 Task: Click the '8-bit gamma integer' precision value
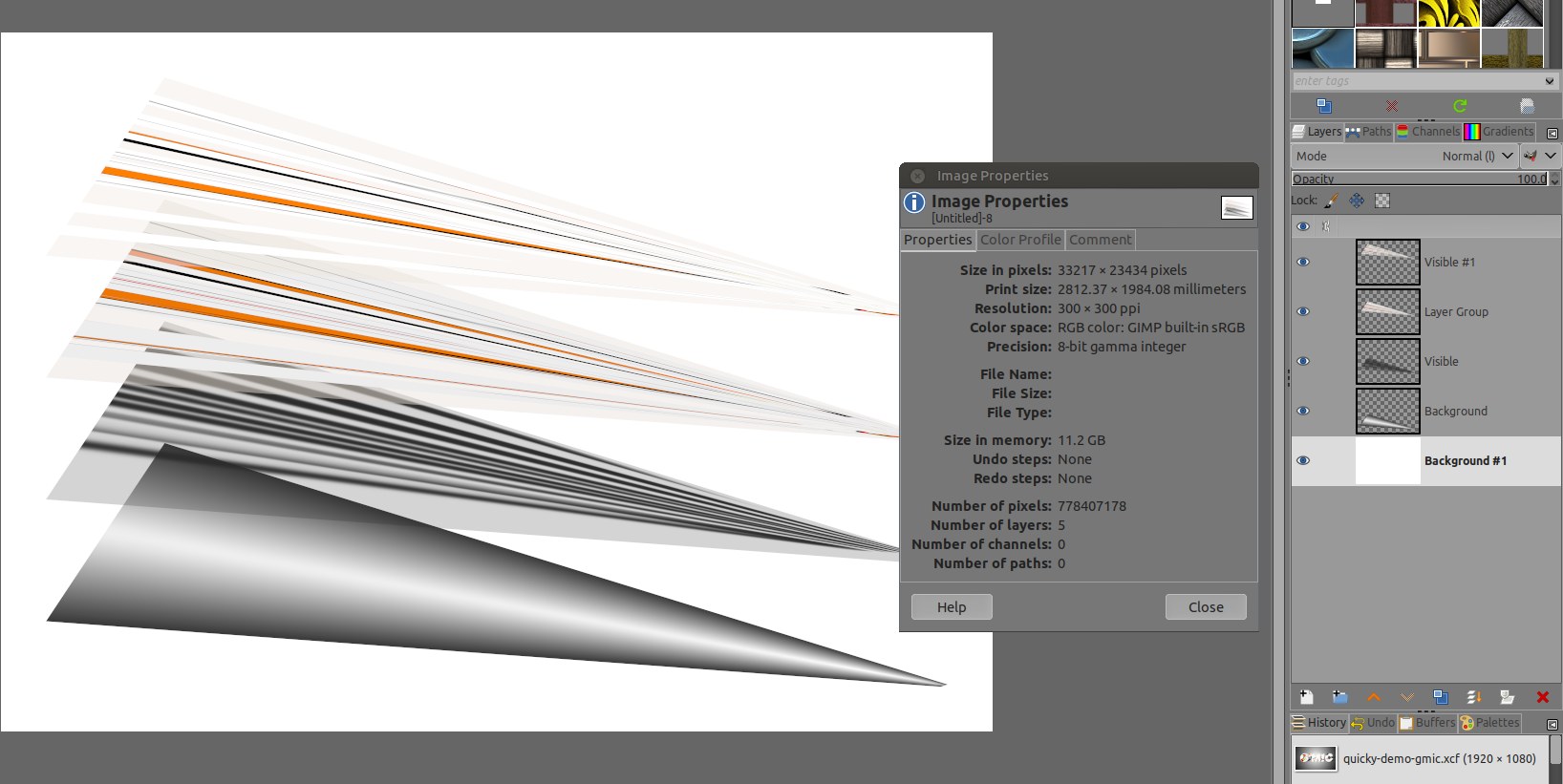(x=1122, y=347)
